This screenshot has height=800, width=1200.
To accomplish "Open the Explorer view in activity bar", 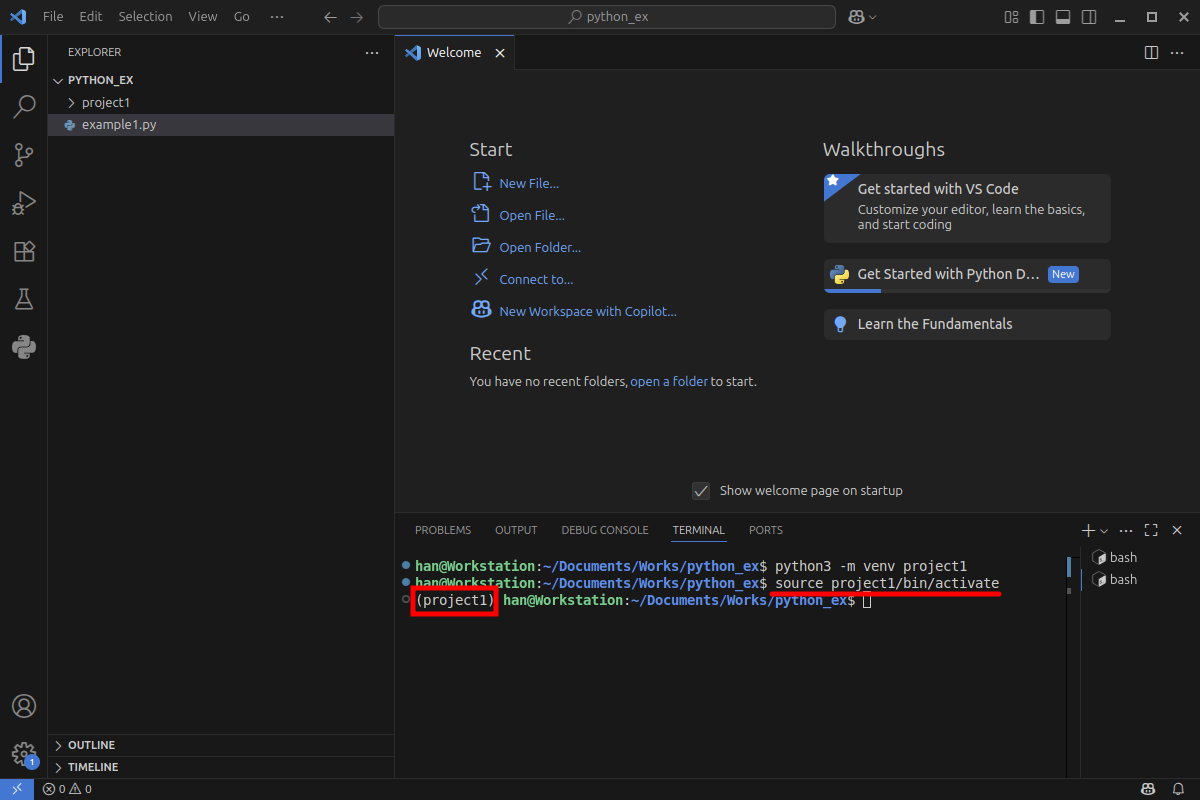I will (24, 59).
